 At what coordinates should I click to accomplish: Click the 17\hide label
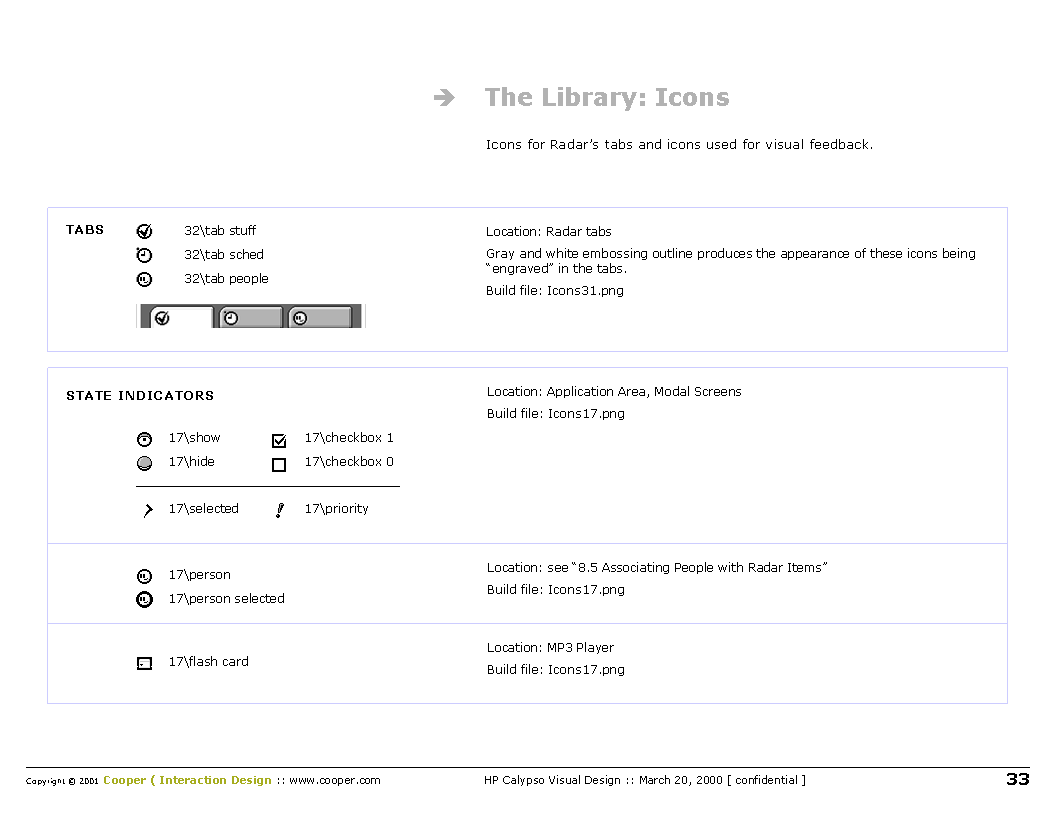(192, 462)
